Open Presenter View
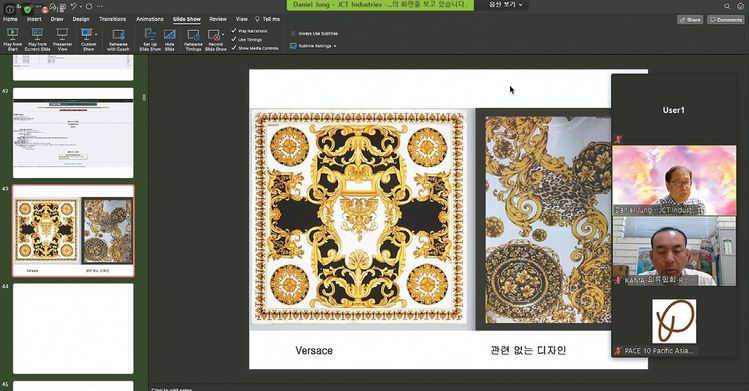 point(62,39)
